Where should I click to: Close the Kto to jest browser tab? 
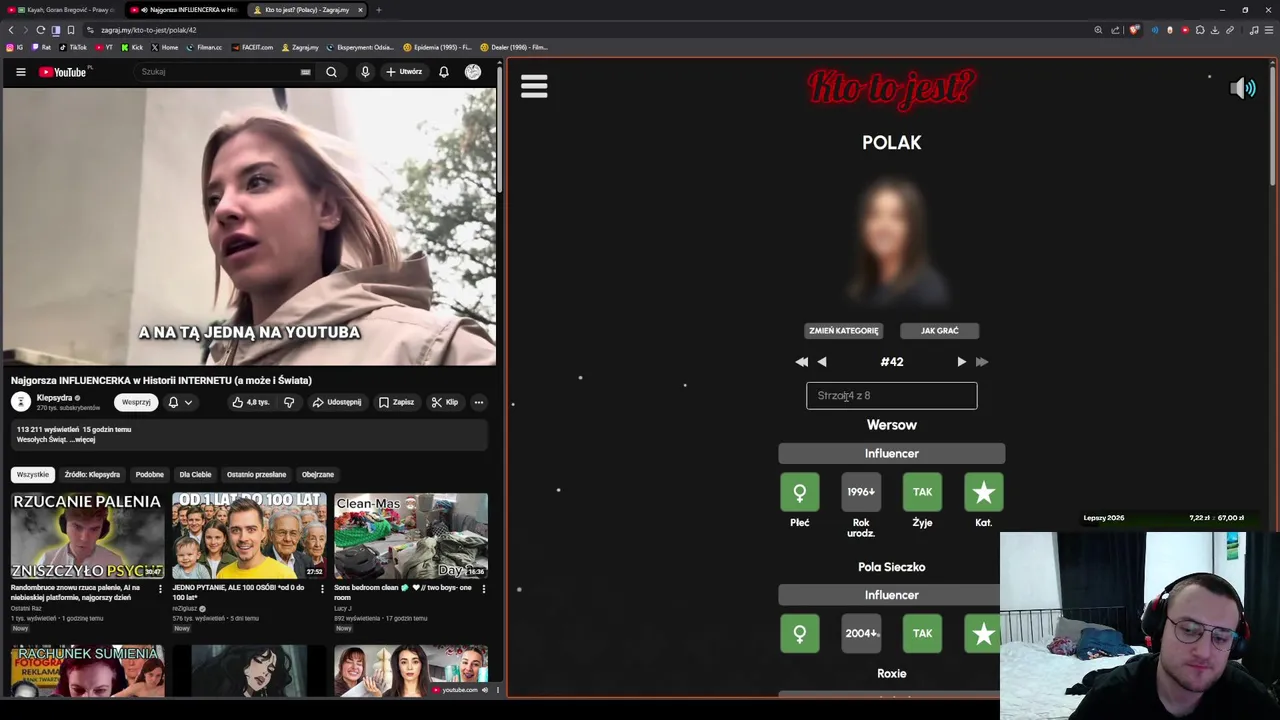point(360,10)
